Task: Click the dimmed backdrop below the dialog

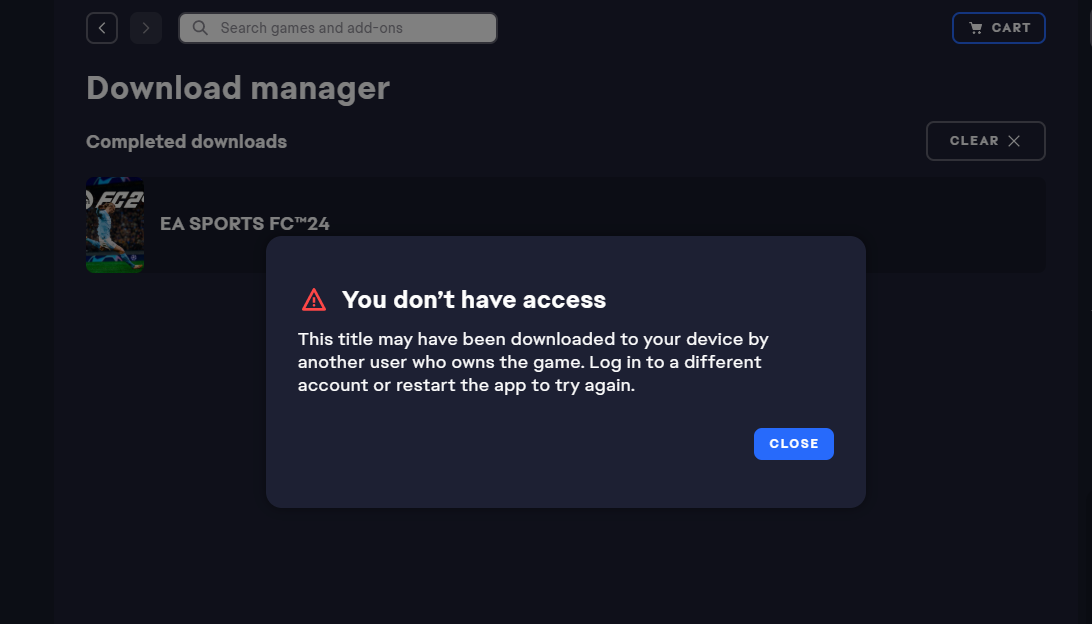Action: pyautogui.click(x=566, y=564)
